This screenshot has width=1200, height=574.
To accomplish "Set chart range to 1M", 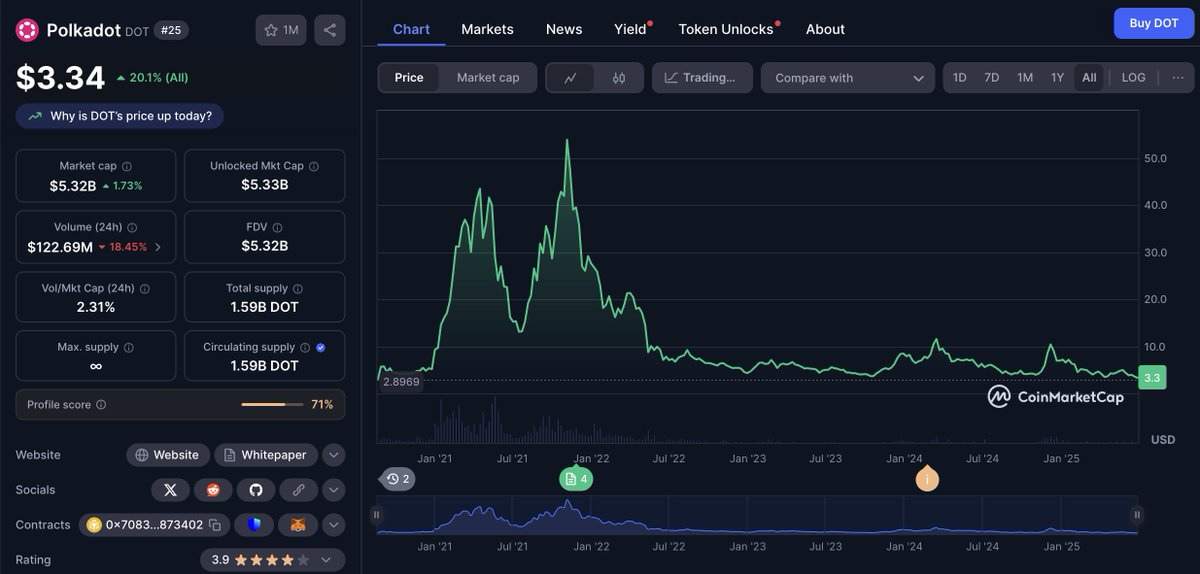I will [1025, 78].
